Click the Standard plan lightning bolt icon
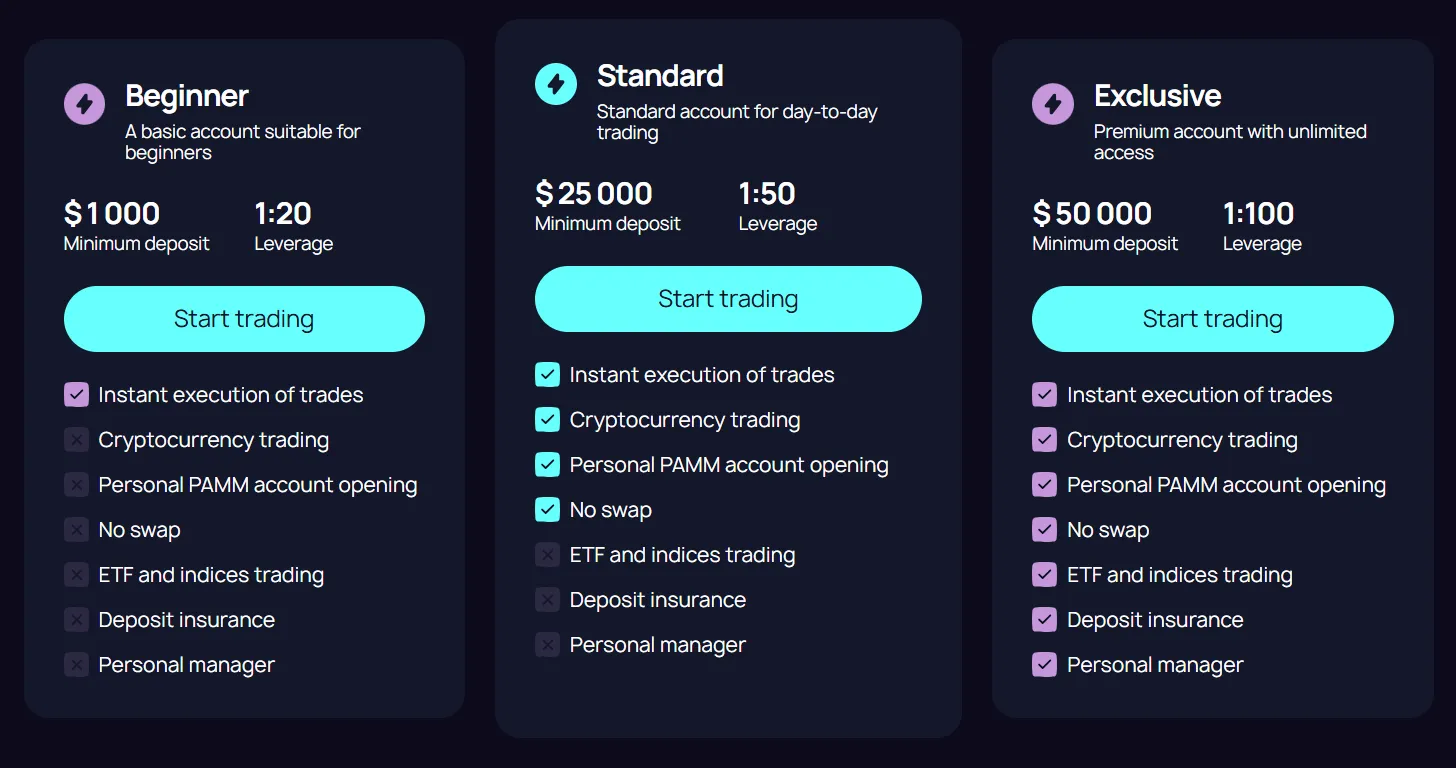This screenshot has height=768, width=1456. click(556, 84)
